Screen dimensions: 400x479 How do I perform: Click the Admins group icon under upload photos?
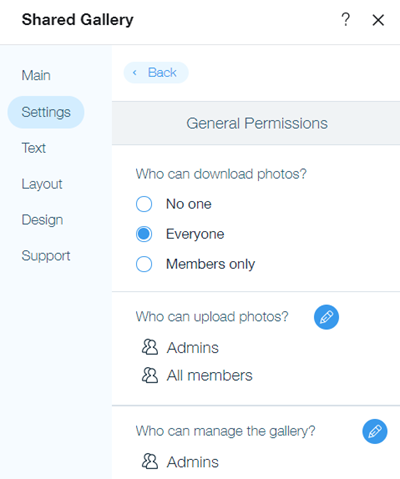150,347
